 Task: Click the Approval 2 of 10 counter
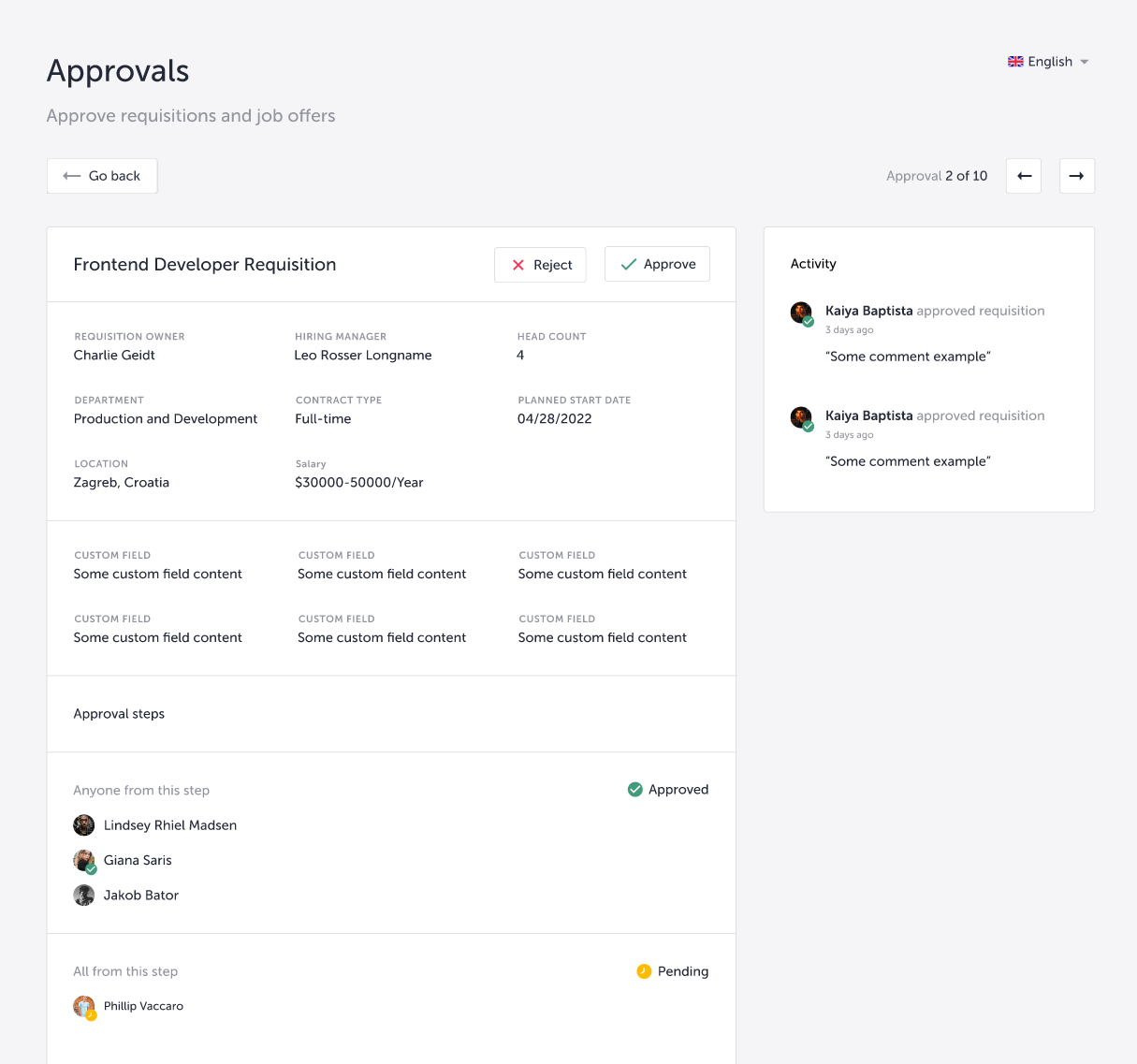click(937, 176)
